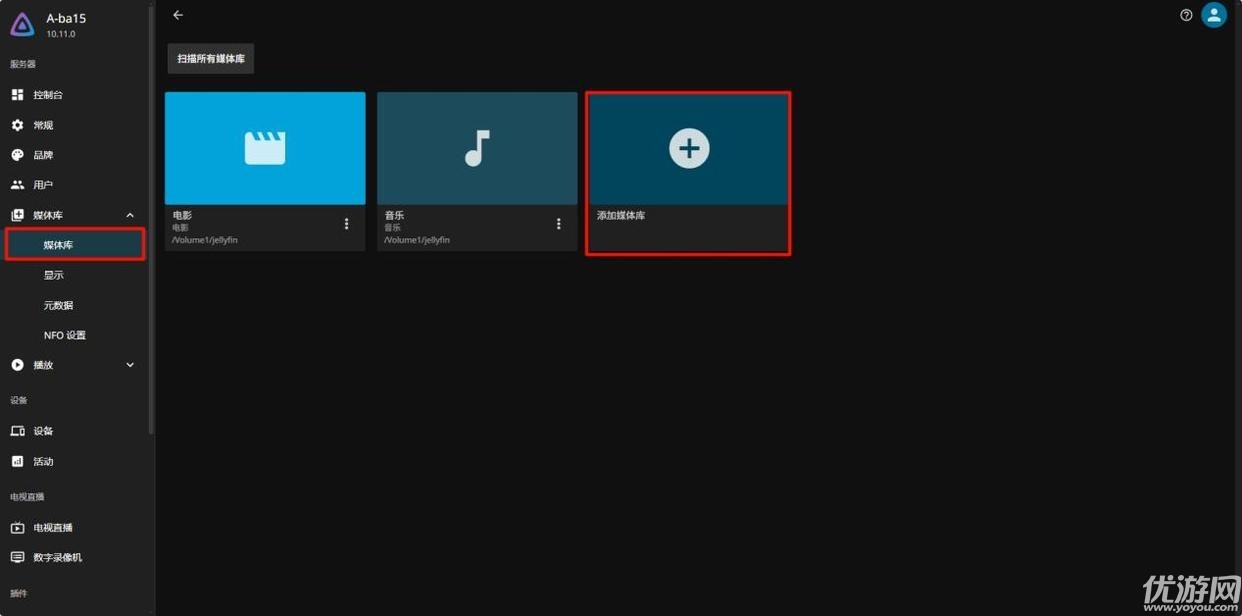Image resolution: width=1242 pixels, height=616 pixels.
Task: Open the user profile avatar
Action: pos(1214,15)
